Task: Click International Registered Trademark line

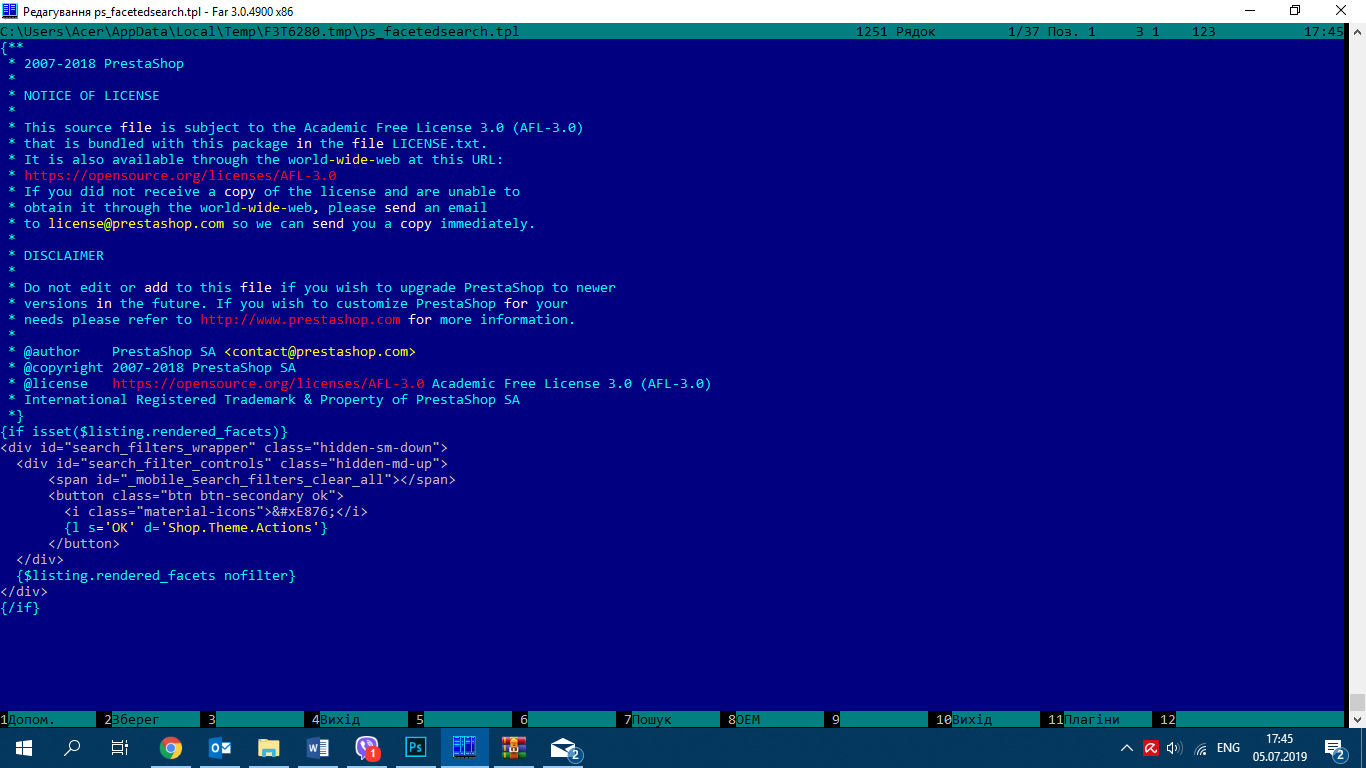Action: [272, 399]
